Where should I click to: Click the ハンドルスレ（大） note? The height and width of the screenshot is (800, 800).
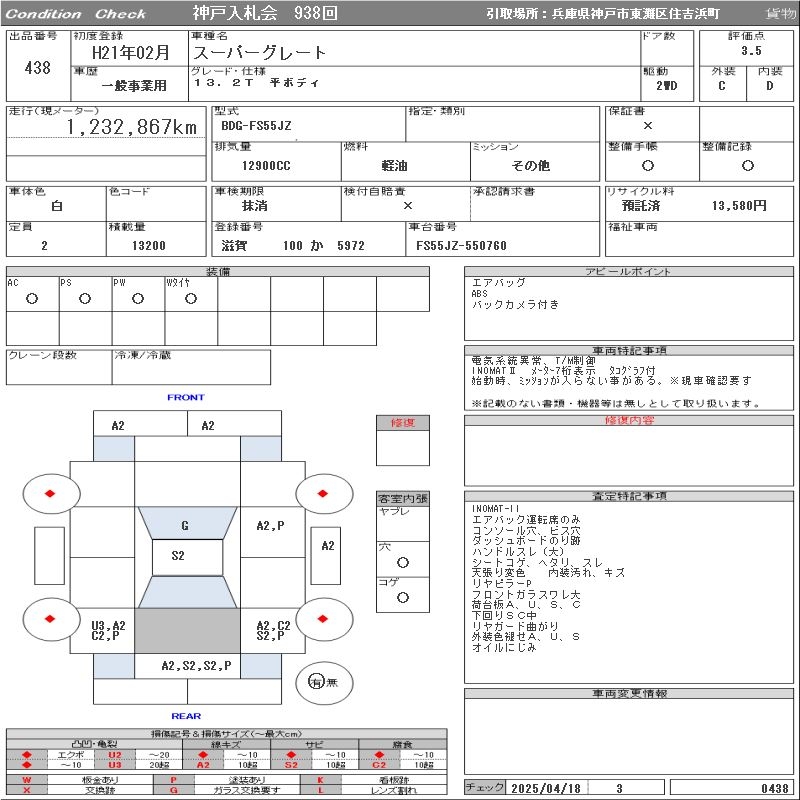pyautogui.click(x=518, y=552)
